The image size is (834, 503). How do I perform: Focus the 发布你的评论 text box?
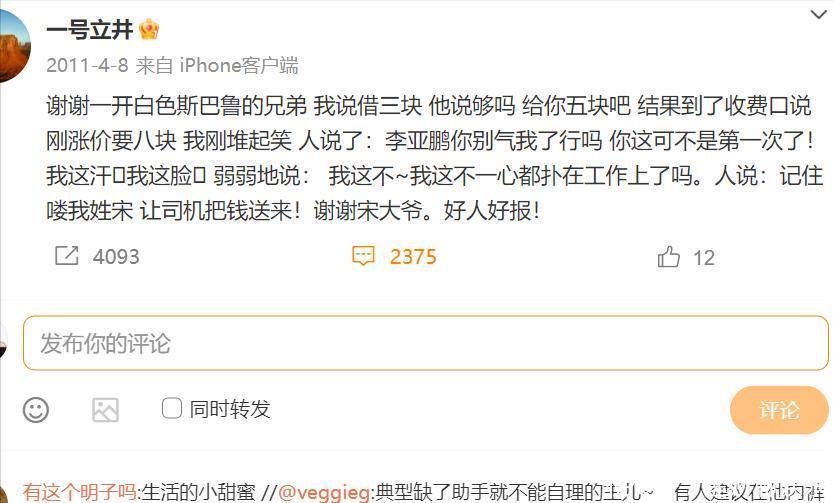click(426, 343)
